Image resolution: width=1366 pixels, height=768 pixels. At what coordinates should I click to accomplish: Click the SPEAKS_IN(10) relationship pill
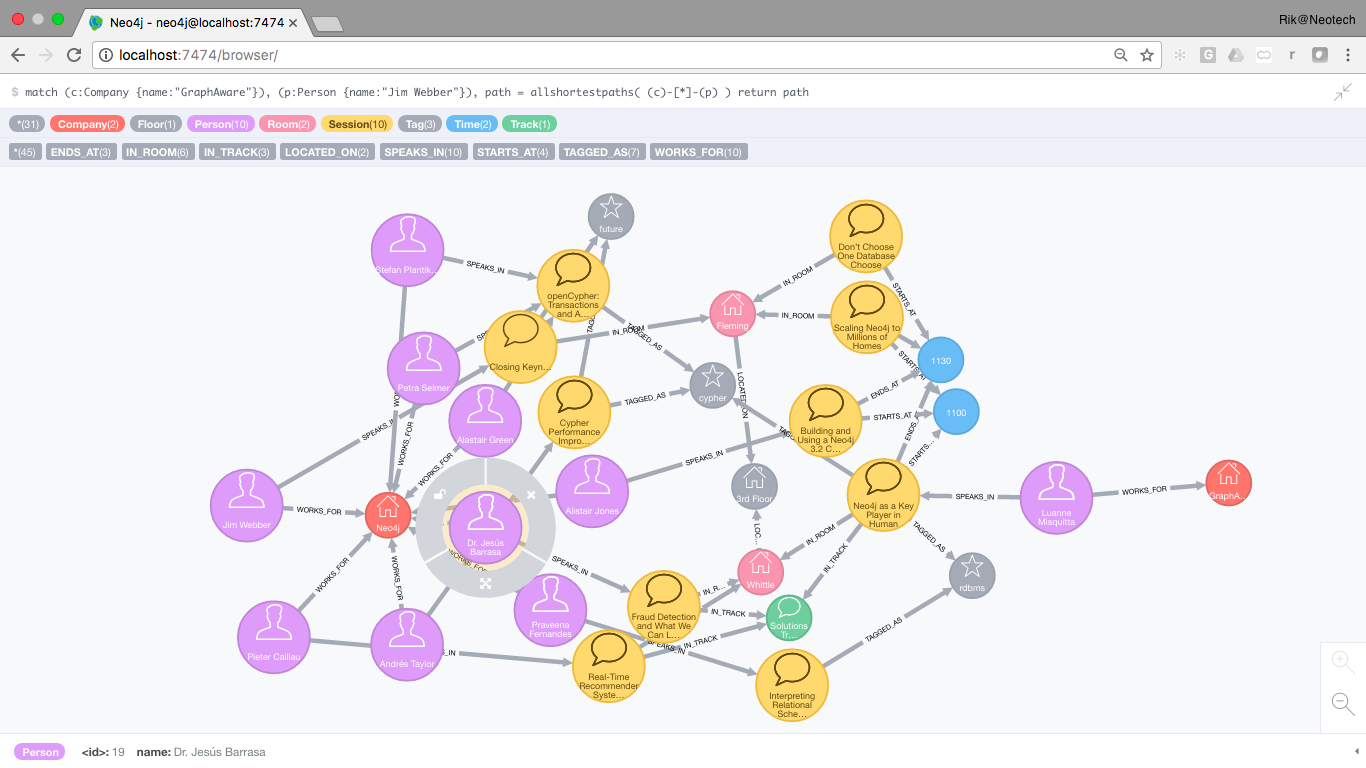[424, 152]
